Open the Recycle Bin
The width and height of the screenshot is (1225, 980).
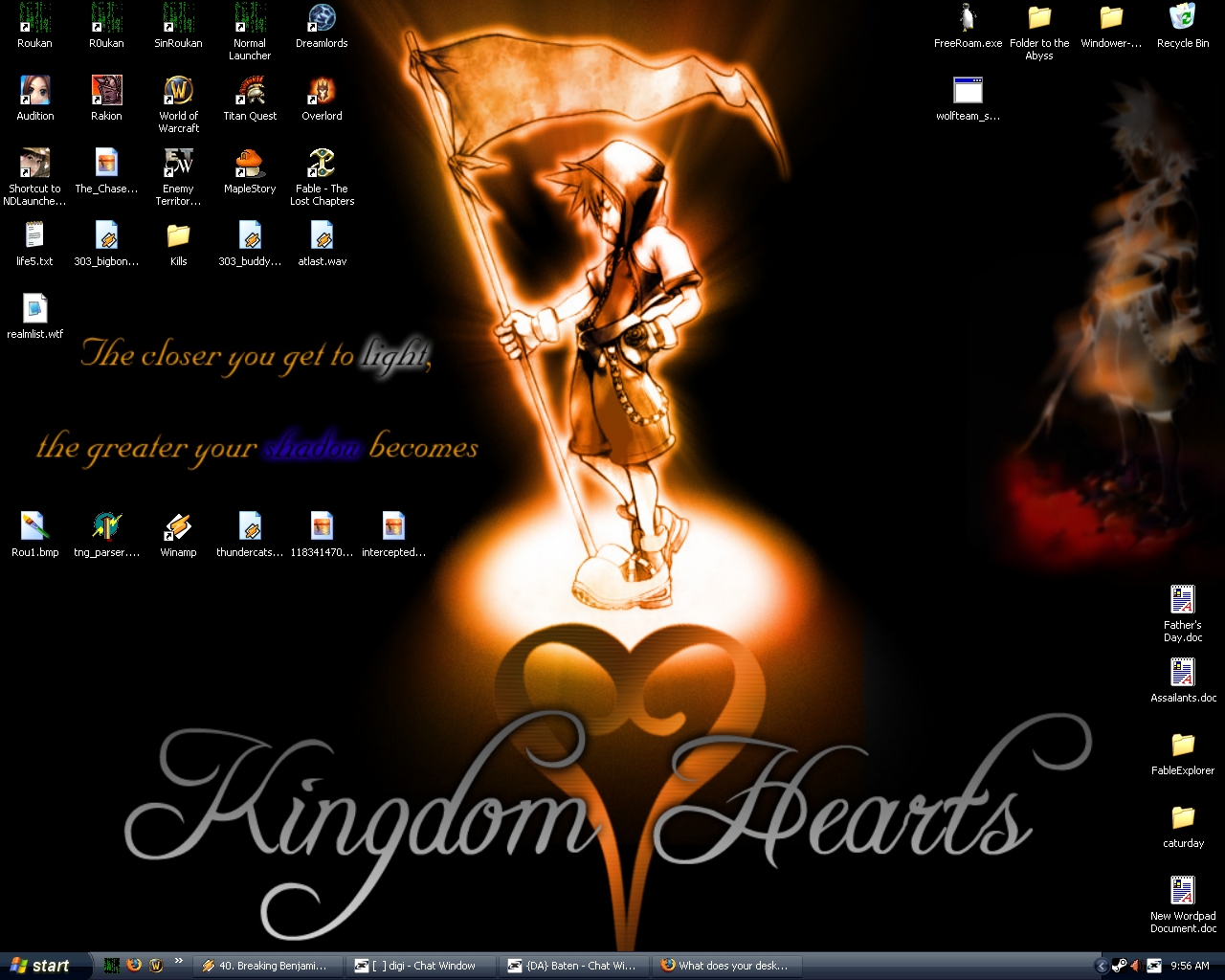tap(1183, 26)
